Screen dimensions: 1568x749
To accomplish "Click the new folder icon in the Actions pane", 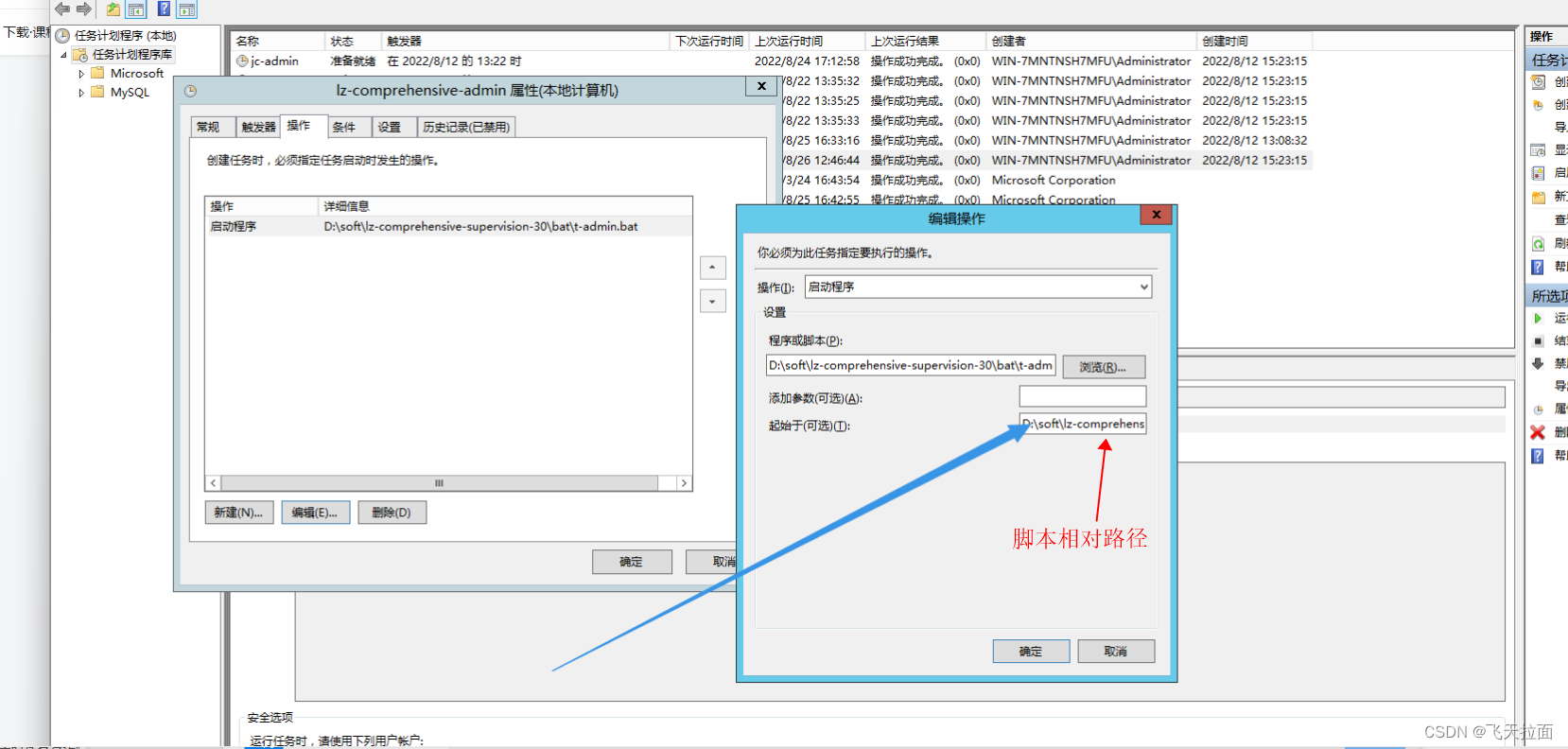I will (1538, 197).
